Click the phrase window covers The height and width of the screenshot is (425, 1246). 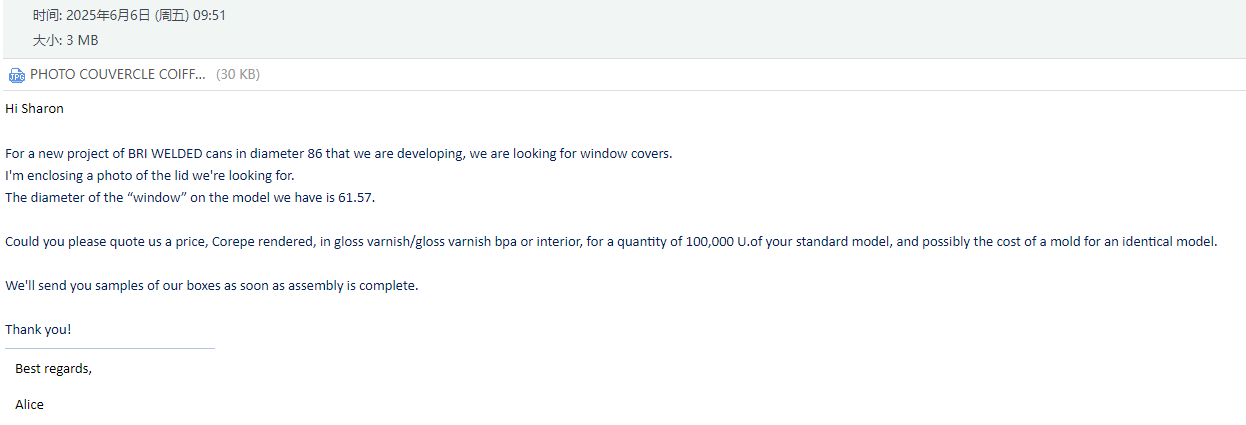click(626, 153)
